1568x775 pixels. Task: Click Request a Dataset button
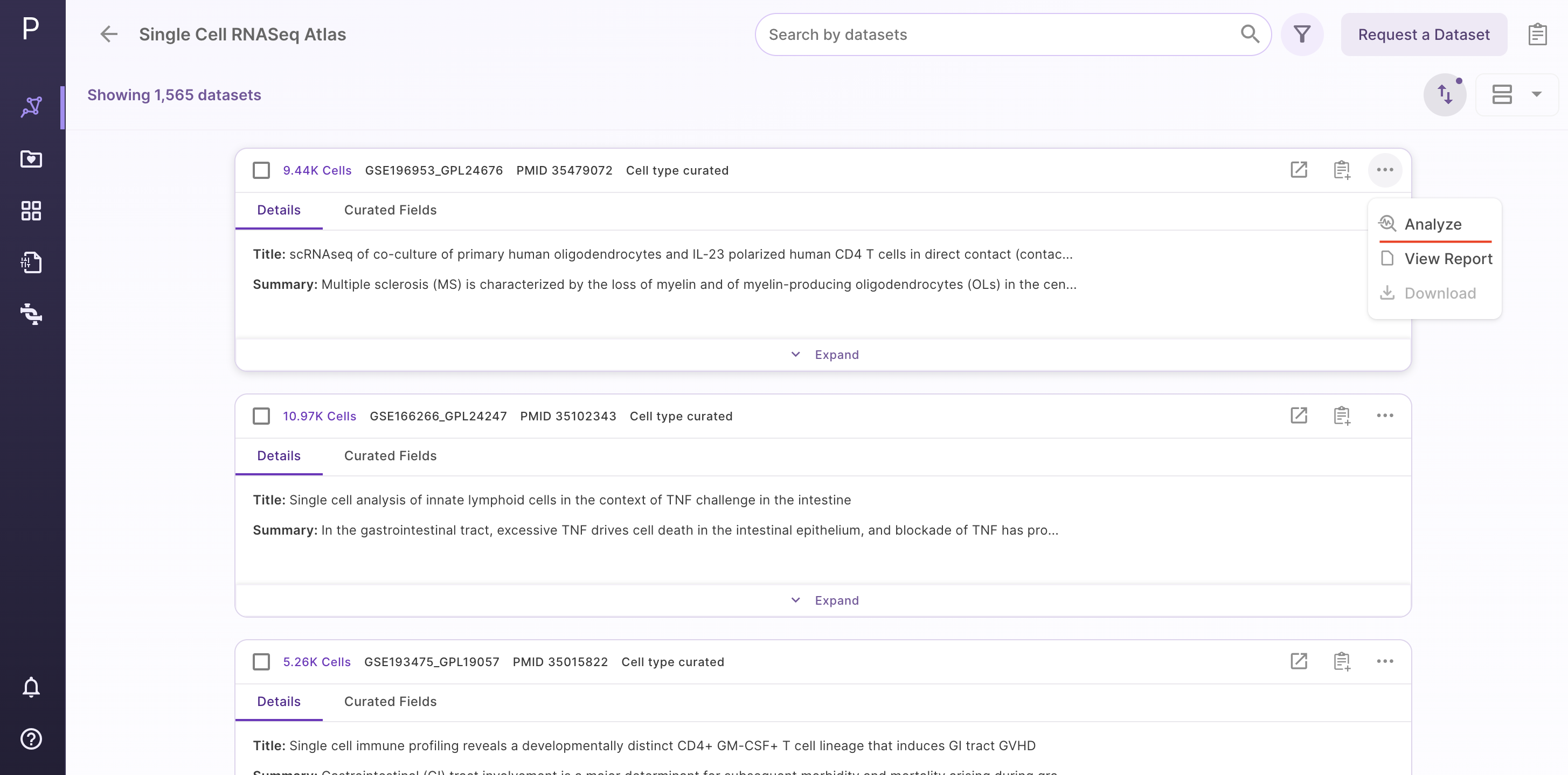tap(1424, 34)
